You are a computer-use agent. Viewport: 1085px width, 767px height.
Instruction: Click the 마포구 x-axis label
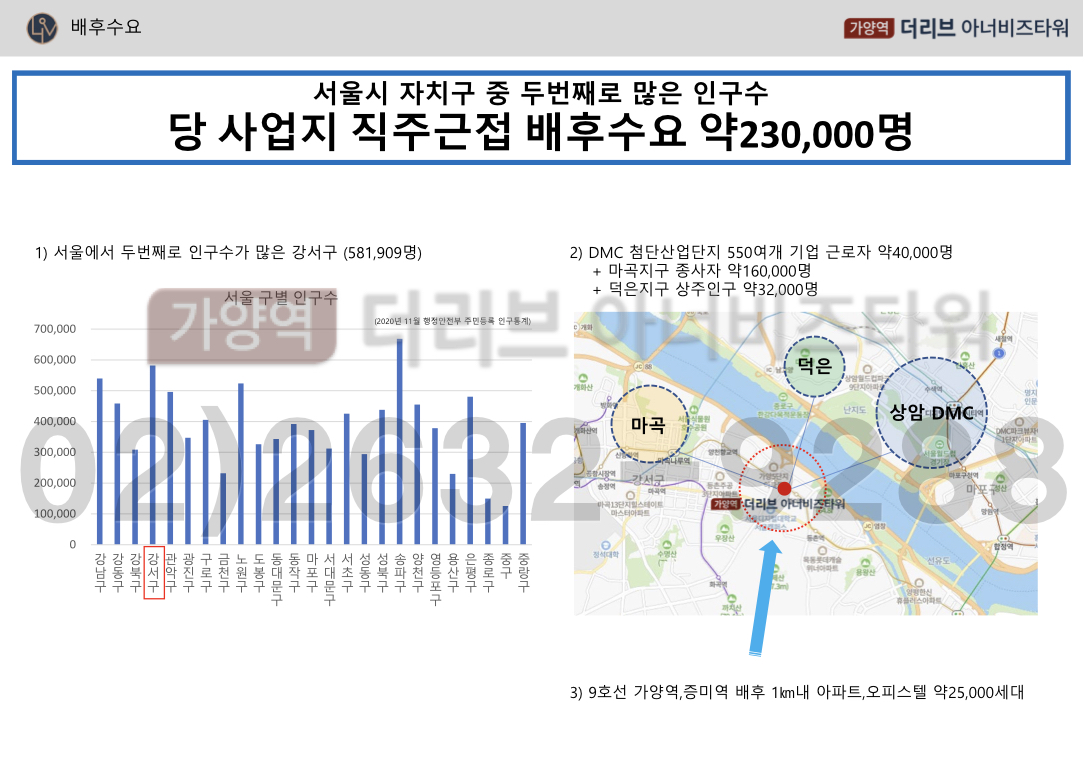312,572
